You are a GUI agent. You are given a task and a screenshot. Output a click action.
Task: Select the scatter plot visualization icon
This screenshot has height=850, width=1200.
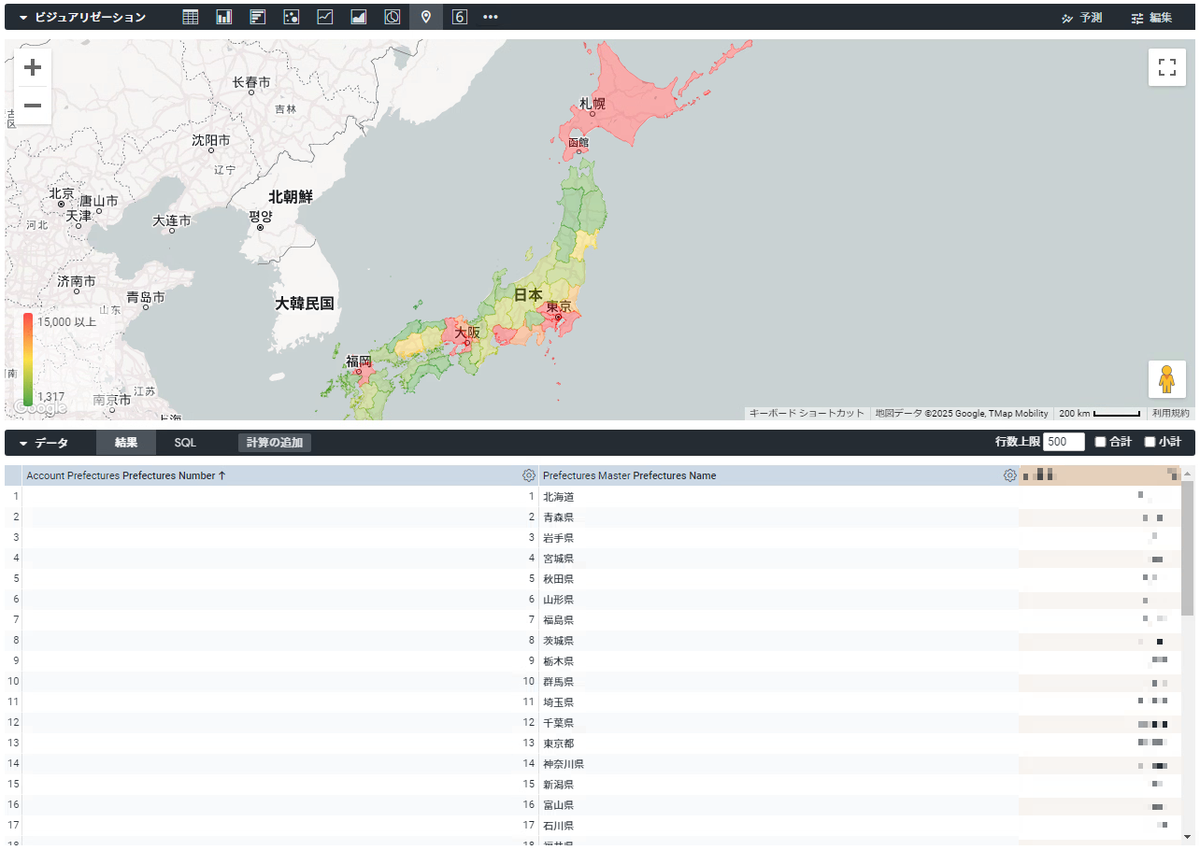tap(290, 16)
